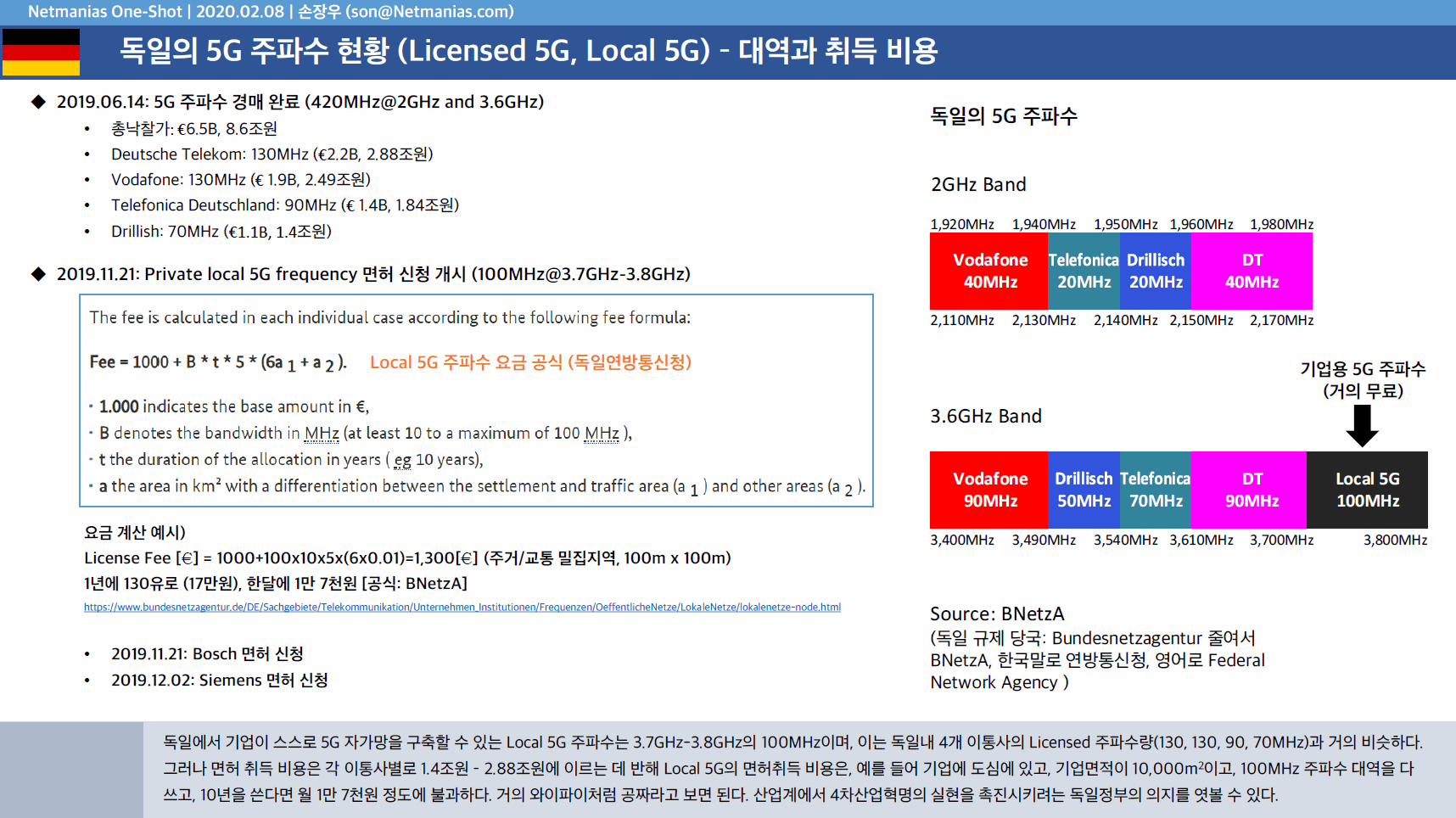Click the 'Telefonica Deutschland: 90MHz' bullet
This screenshot has width=1456, height=818.
285,205
